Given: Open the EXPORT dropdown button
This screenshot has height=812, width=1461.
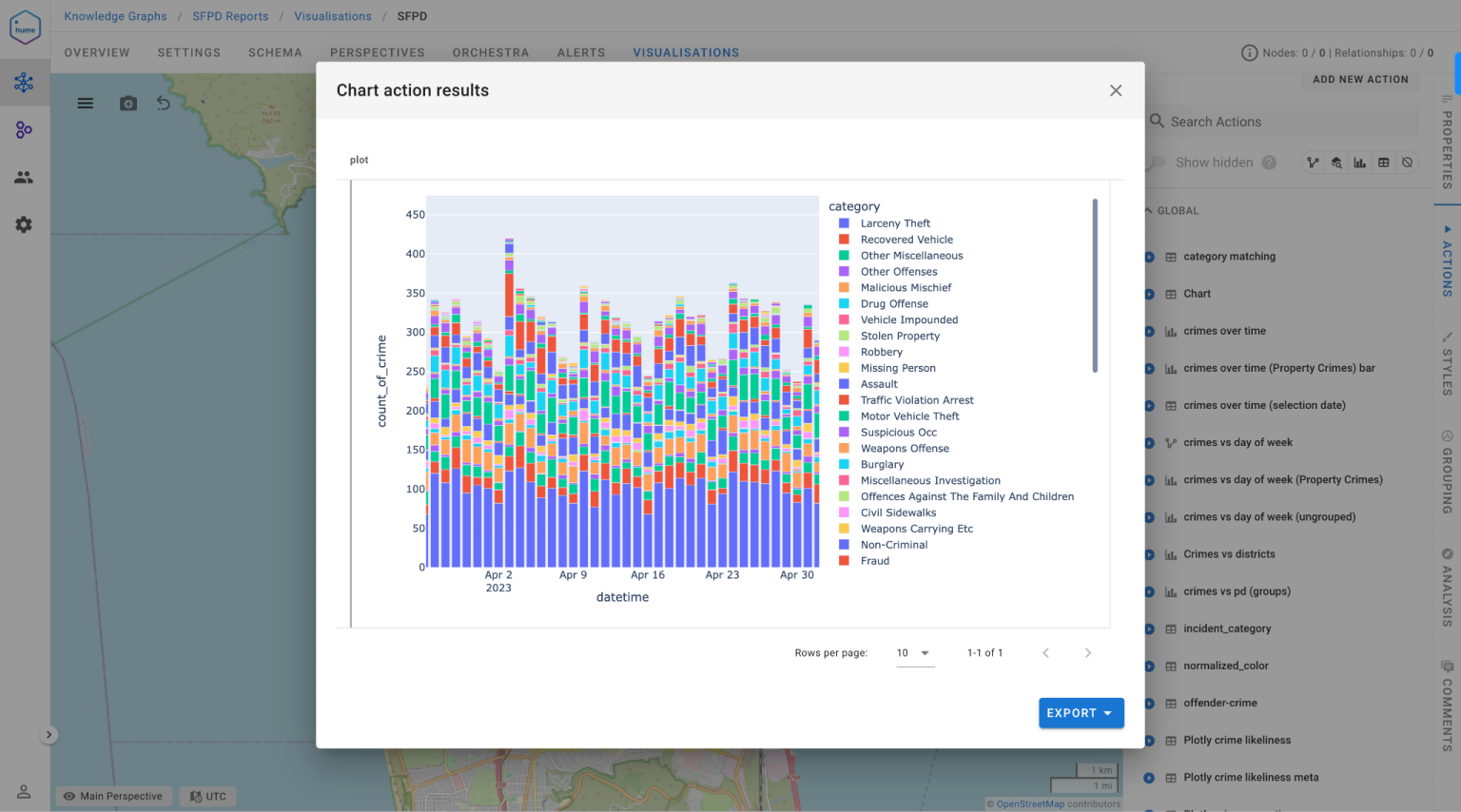Looking at the screenshot, I should coord(1081,713).
